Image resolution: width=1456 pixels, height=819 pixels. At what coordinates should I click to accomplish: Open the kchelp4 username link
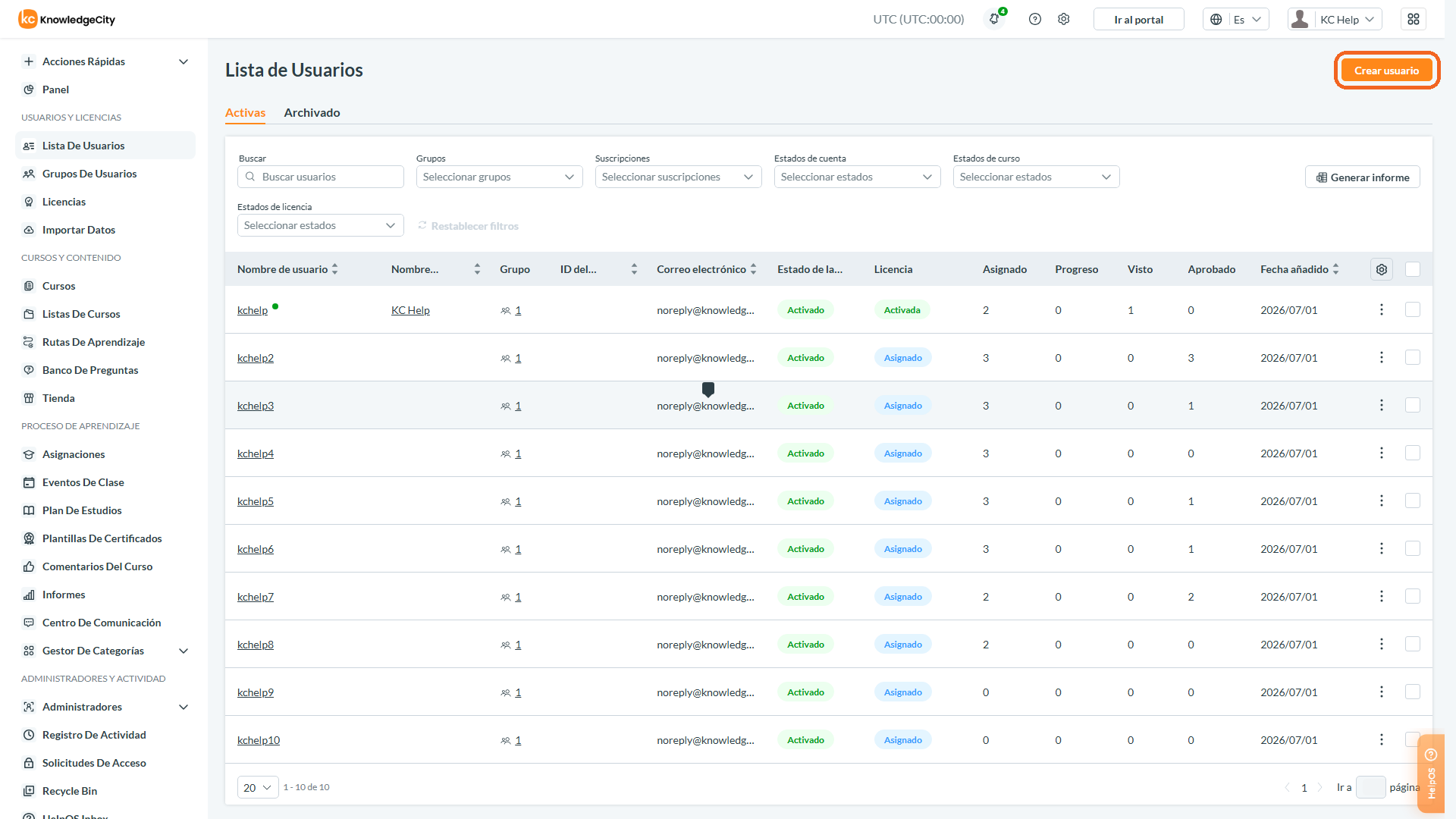(x=256, y=453)
